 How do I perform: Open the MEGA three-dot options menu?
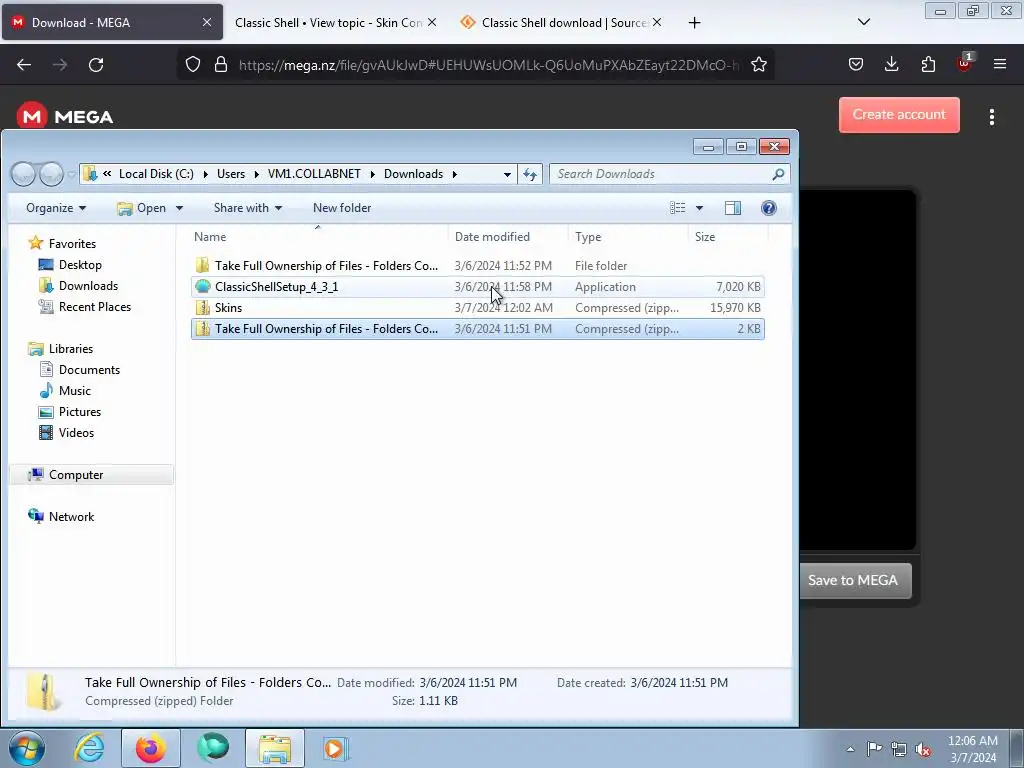[x=991, y=117]
